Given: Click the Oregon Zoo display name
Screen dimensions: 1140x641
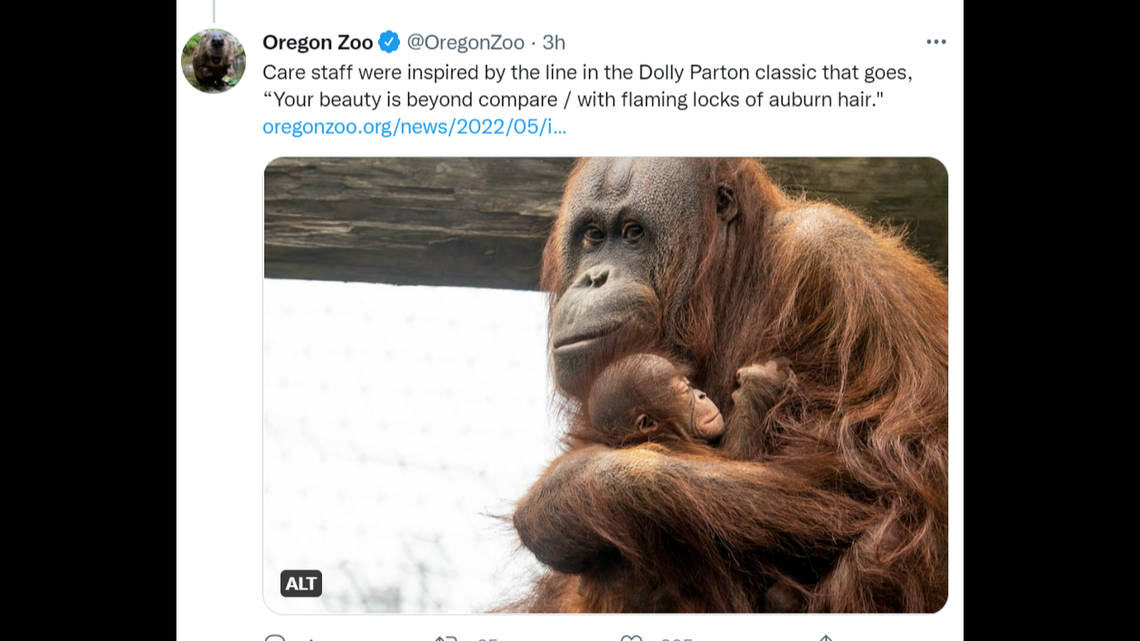Looking at the screenshot, I should (318, 42).
